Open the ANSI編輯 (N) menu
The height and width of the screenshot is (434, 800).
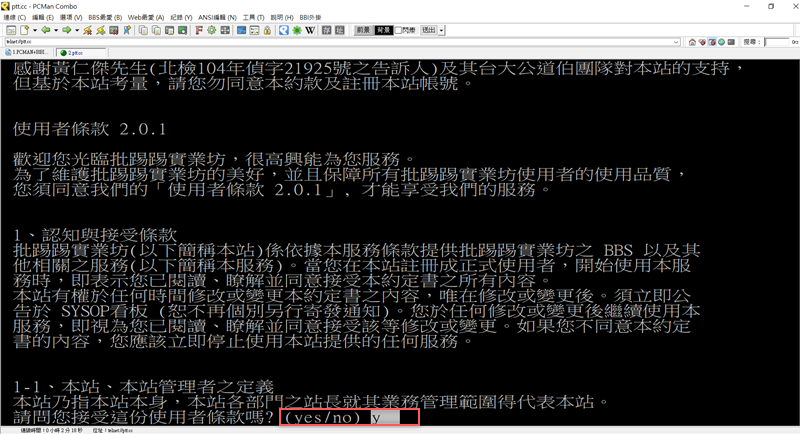217,17
